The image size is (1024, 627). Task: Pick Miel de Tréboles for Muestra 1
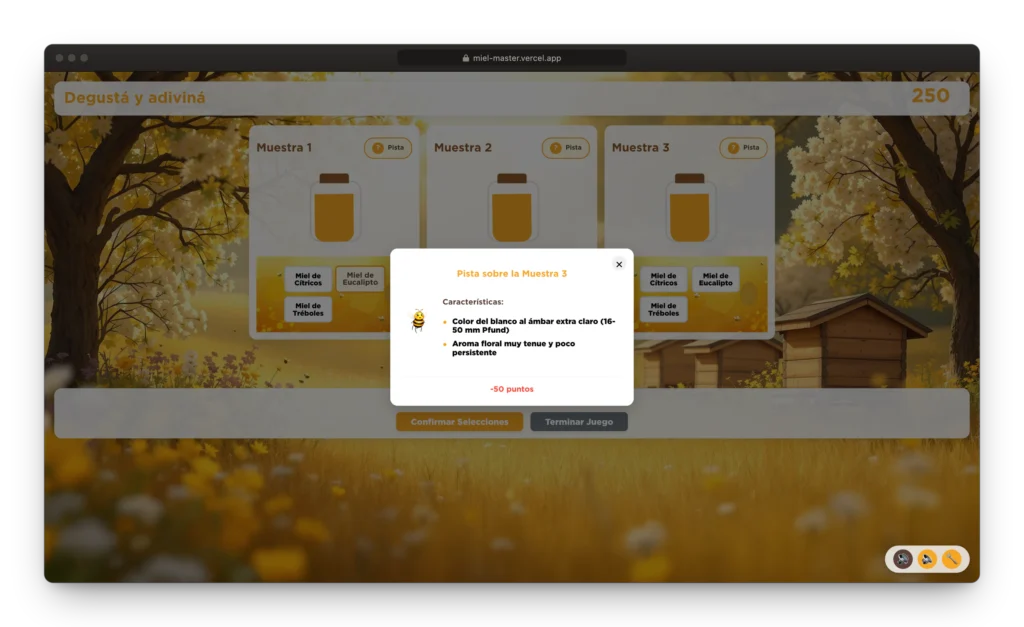coord(308,309)
